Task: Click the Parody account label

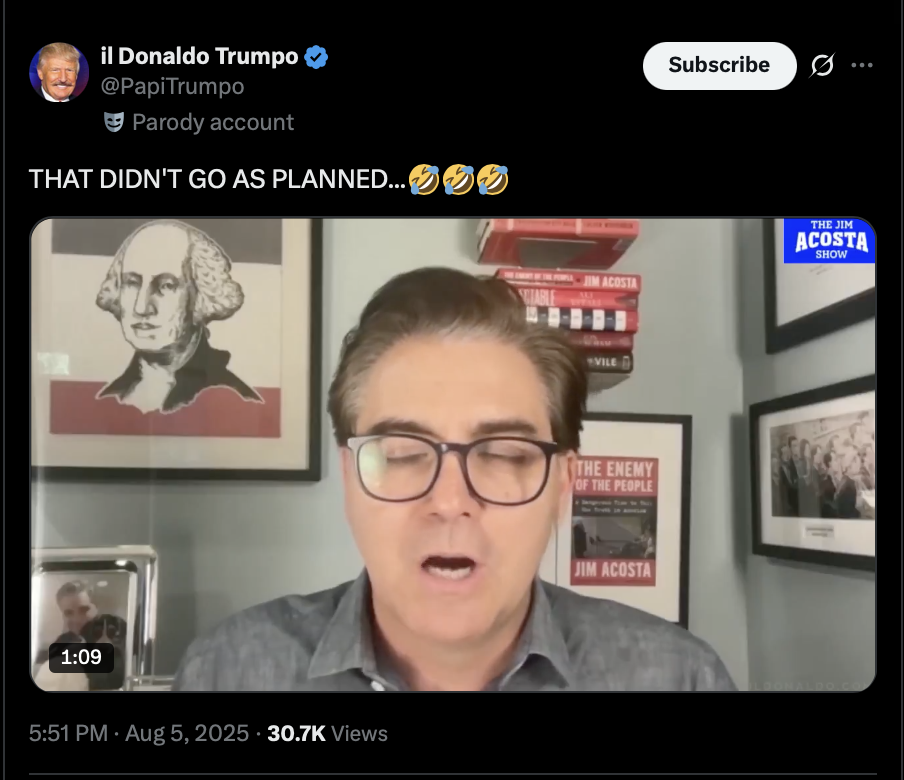Action: pyautogui.click(x=213, y=122)
